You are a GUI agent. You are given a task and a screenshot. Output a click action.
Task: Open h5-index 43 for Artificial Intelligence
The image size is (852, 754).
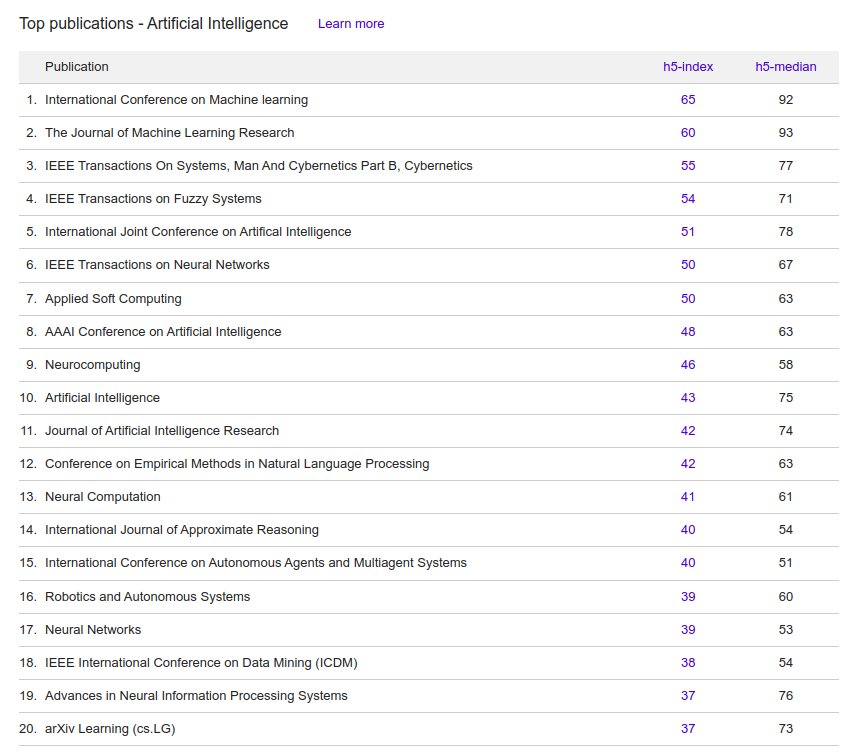tap(688, 398)
